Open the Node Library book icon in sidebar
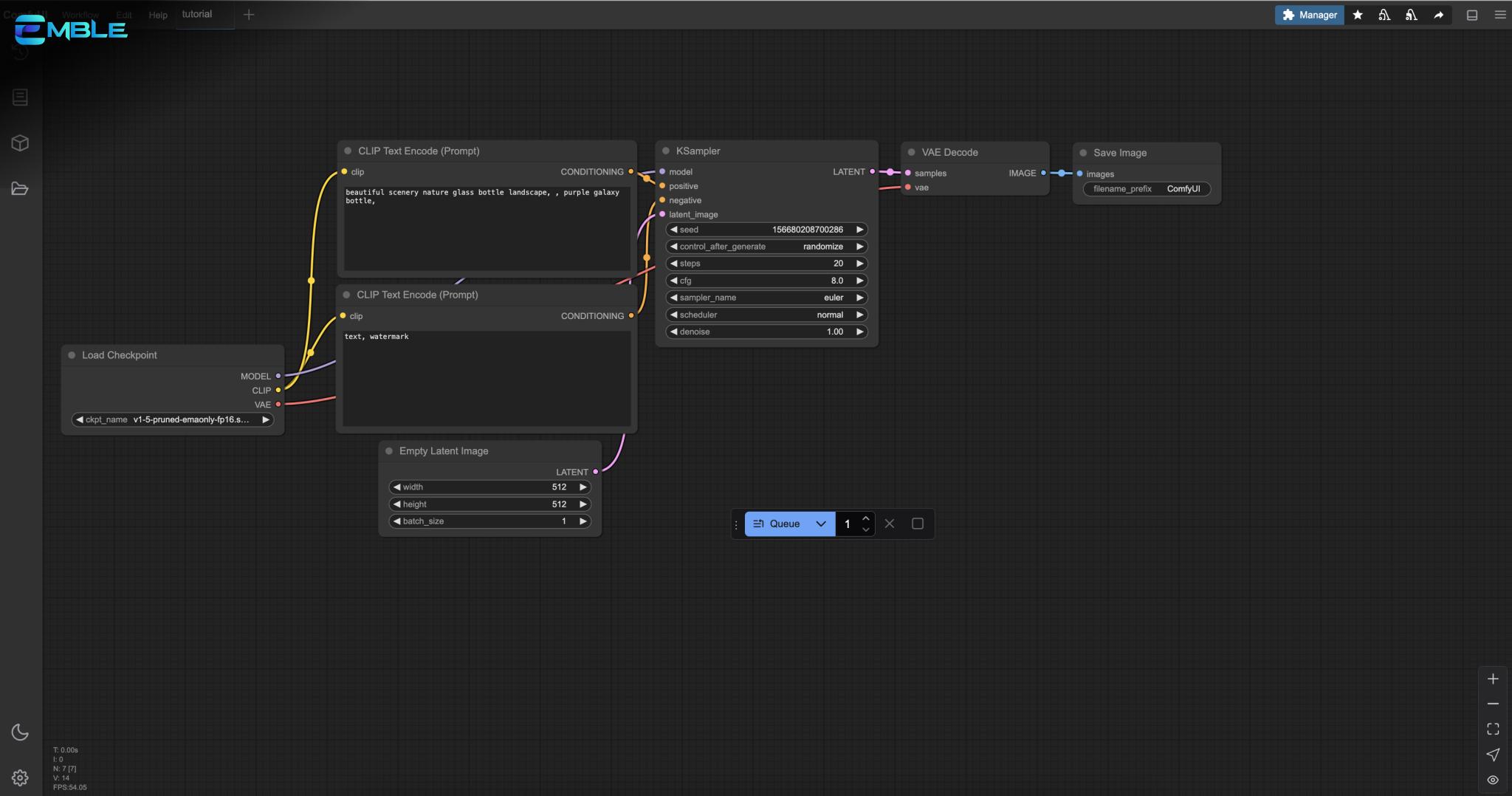 coord(20,97)
